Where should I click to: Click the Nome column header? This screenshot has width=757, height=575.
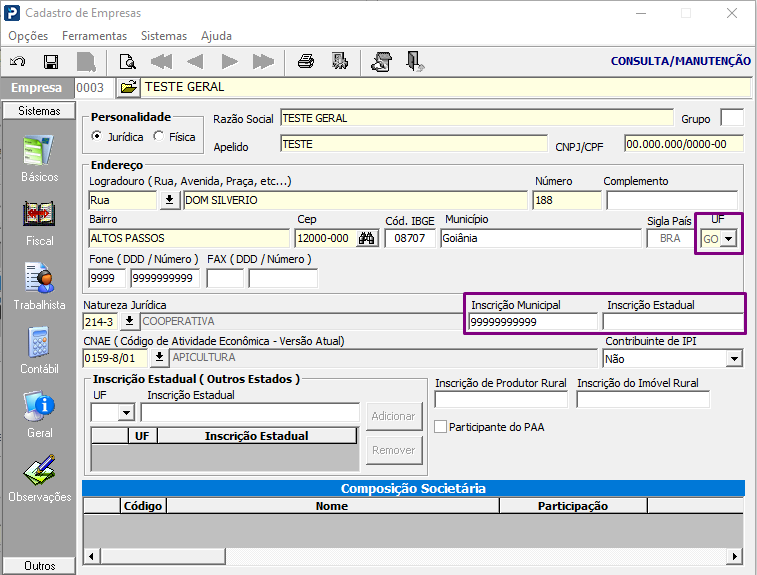click(x=332, y=505)
